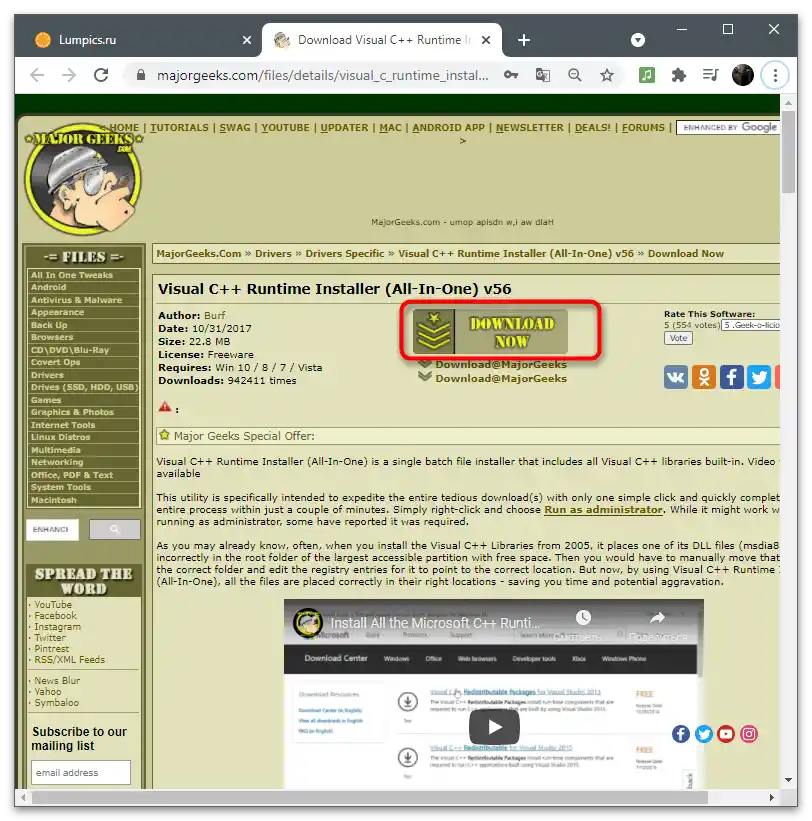Switch to the Lumpics.ru tab
The image size is (812, 821).
(139, 40)
